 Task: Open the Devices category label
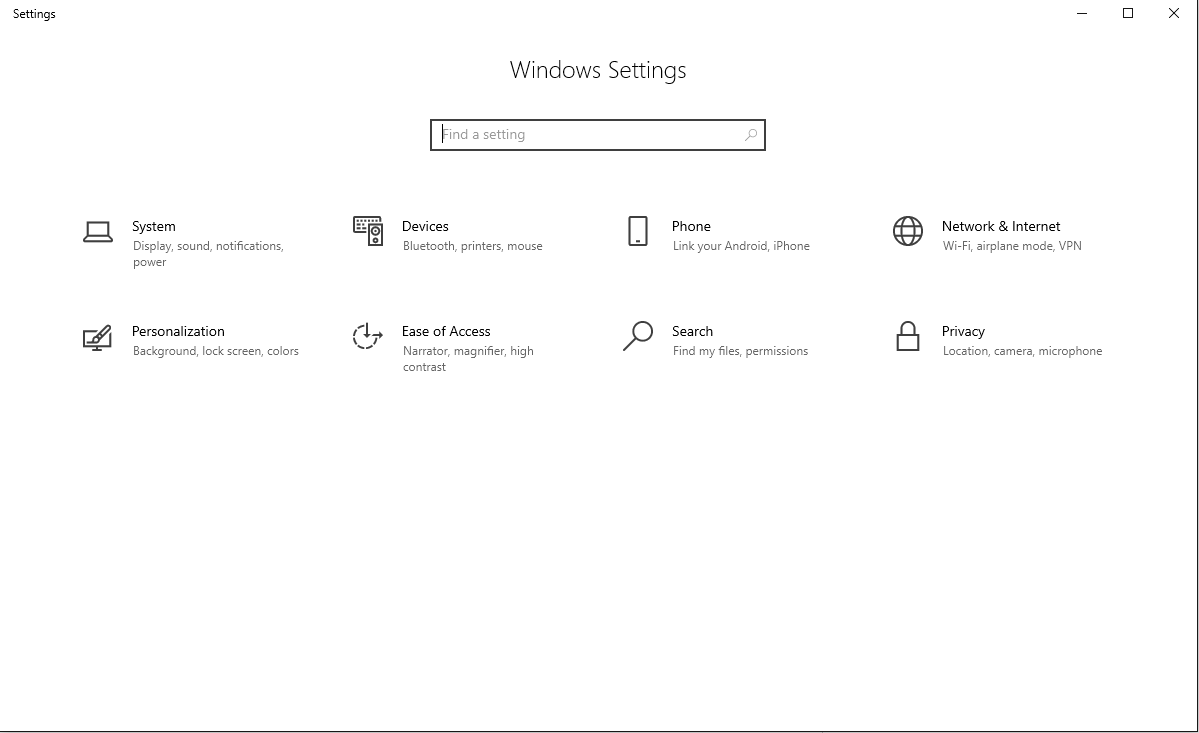[x=425, y=226]
